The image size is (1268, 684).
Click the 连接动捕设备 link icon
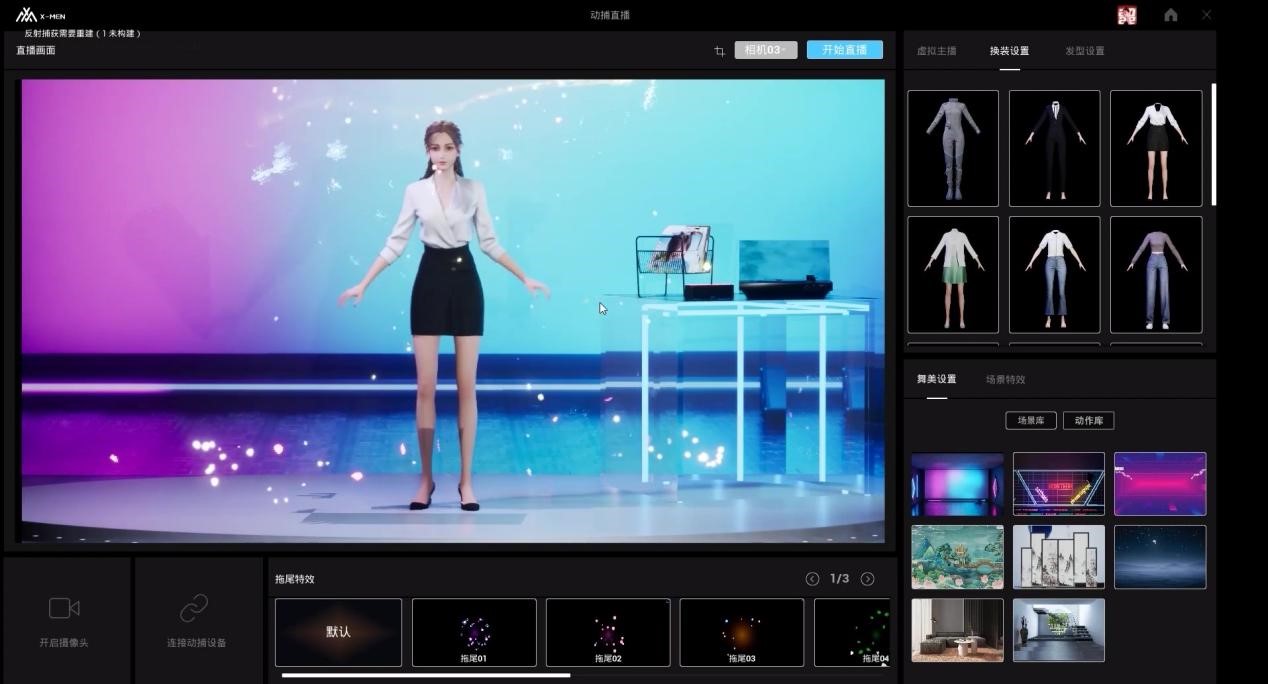(194, 608)
